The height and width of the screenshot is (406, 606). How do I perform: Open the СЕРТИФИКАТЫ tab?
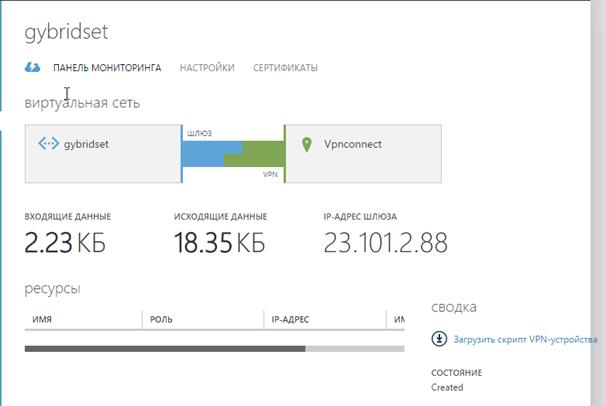[x=285, y=68]
